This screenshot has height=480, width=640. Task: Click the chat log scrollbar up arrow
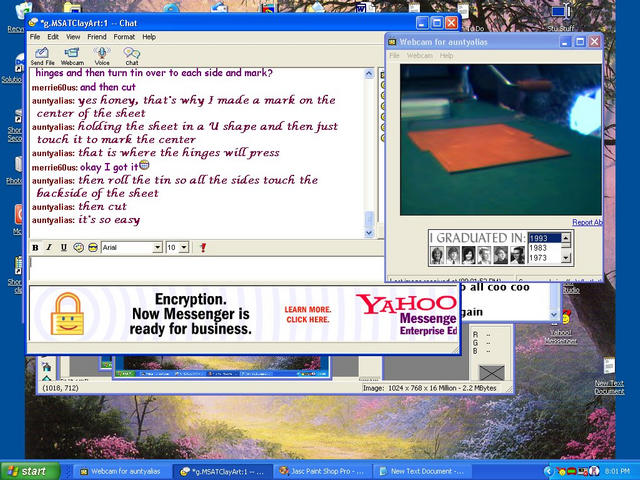click(369, 74)
